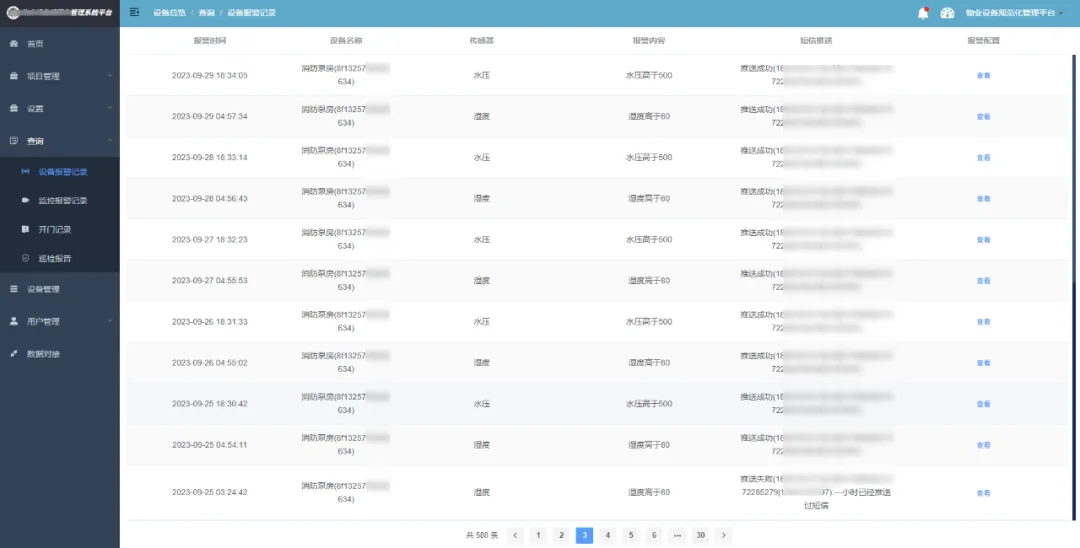Go to pagination page 6

click(x=654, y=535)
